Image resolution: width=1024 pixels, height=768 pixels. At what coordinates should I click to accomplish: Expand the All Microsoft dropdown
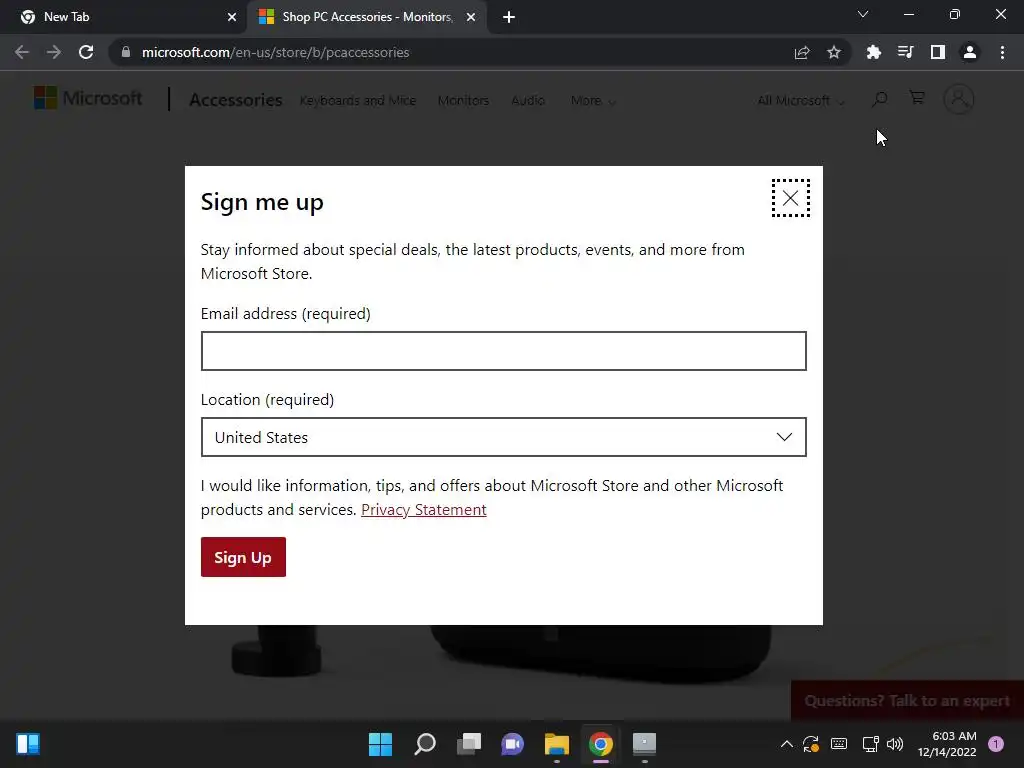pyautogui.click(x=801, y=101)
